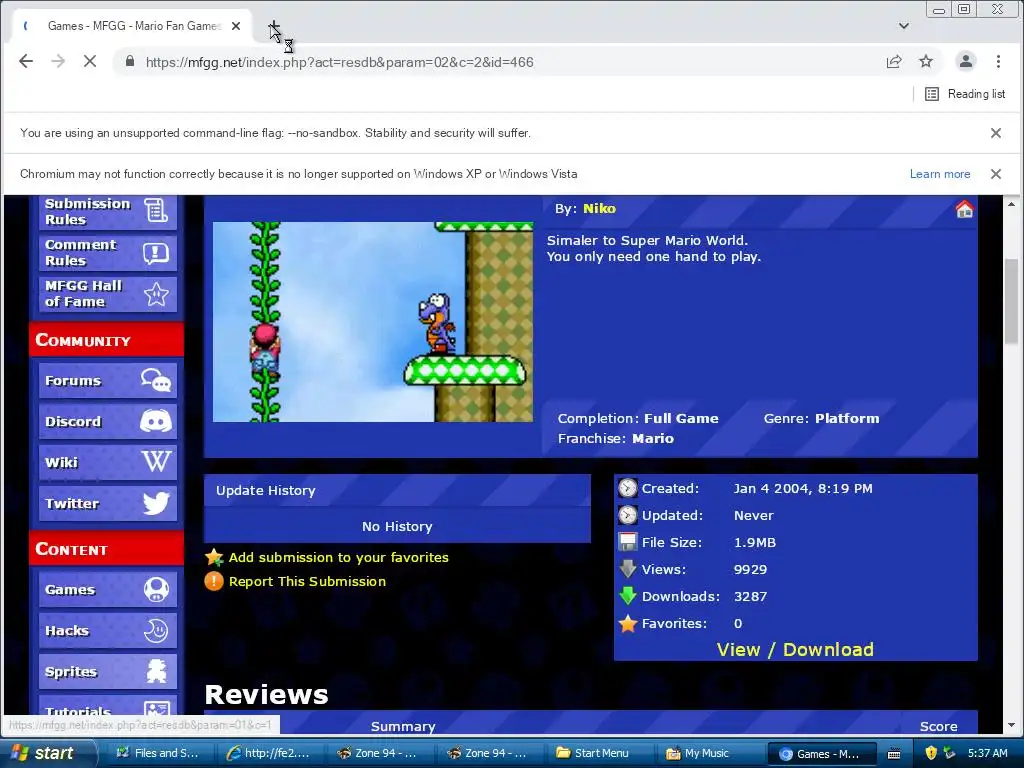Stop page loading with the X button
Viewport: 1024px width, 768px height.
pos(90,61)
